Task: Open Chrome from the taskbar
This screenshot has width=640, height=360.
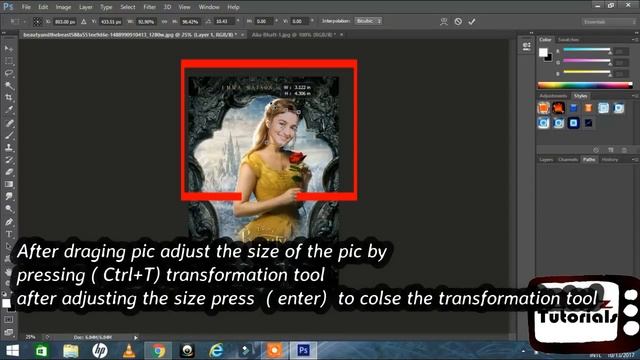Action: click(x=158, y=351)
